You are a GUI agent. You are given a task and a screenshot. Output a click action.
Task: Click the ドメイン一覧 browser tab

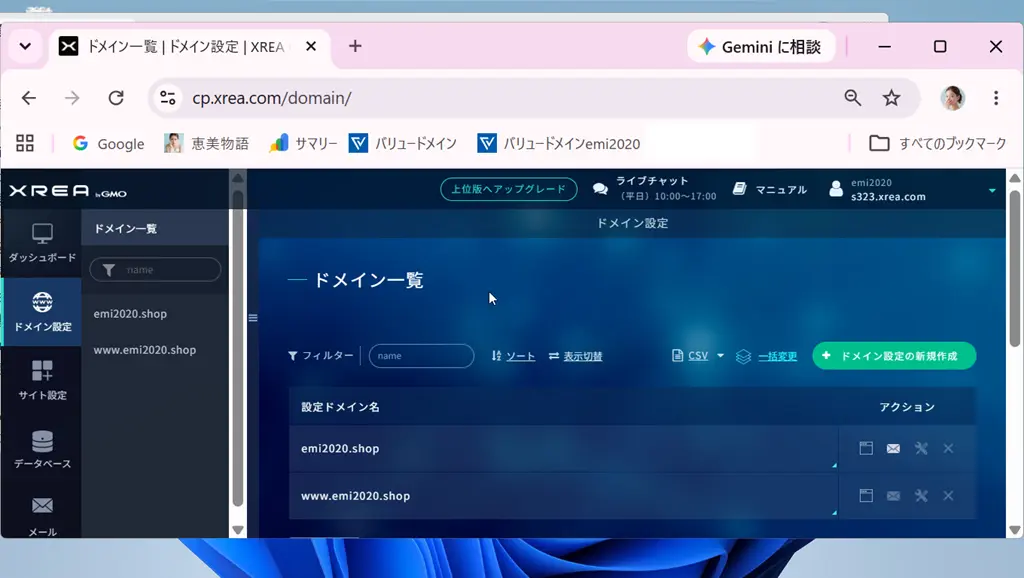click(185, 46)
